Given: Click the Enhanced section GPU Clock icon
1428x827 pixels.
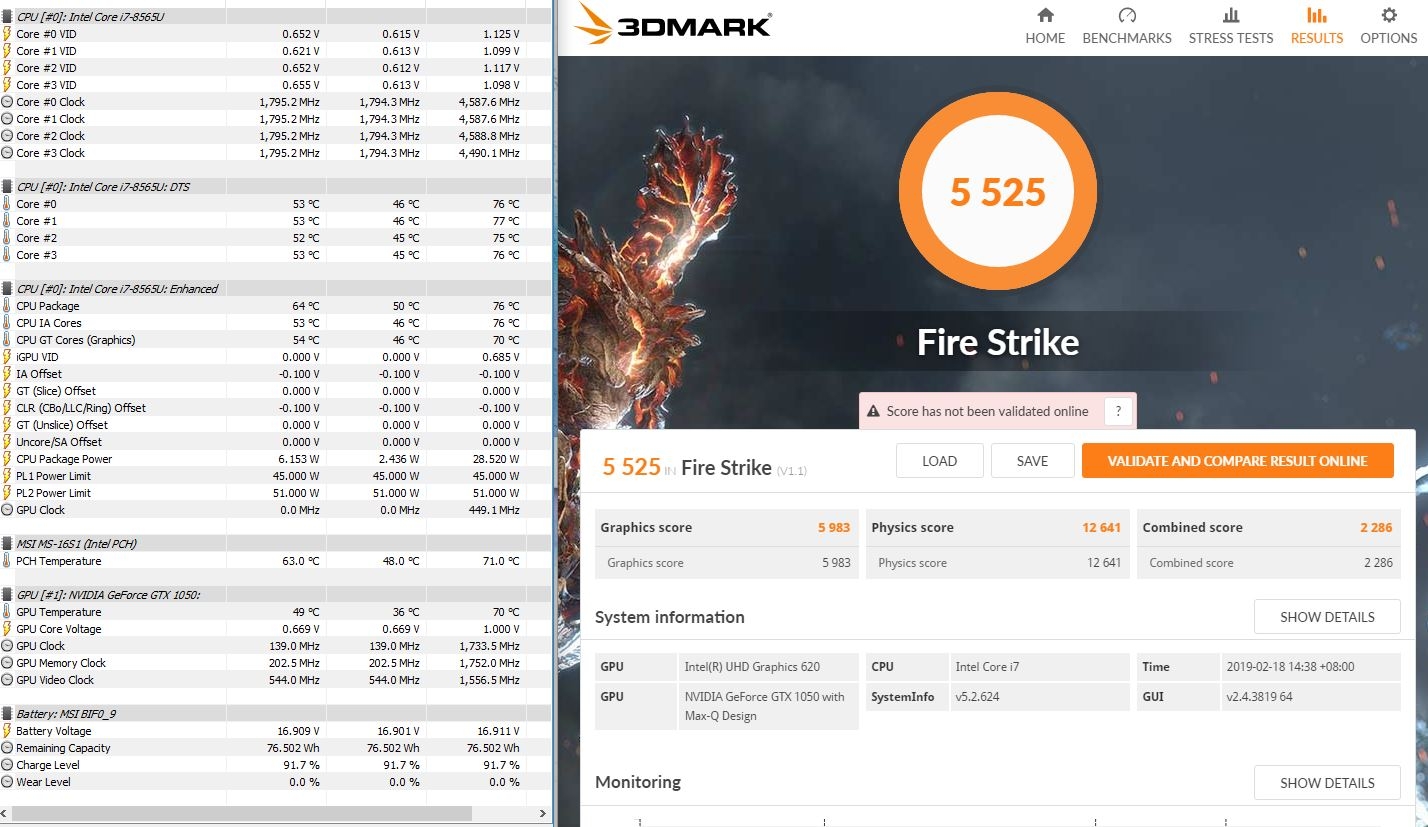Looking at the screenshot, I should tap(8, 510).
